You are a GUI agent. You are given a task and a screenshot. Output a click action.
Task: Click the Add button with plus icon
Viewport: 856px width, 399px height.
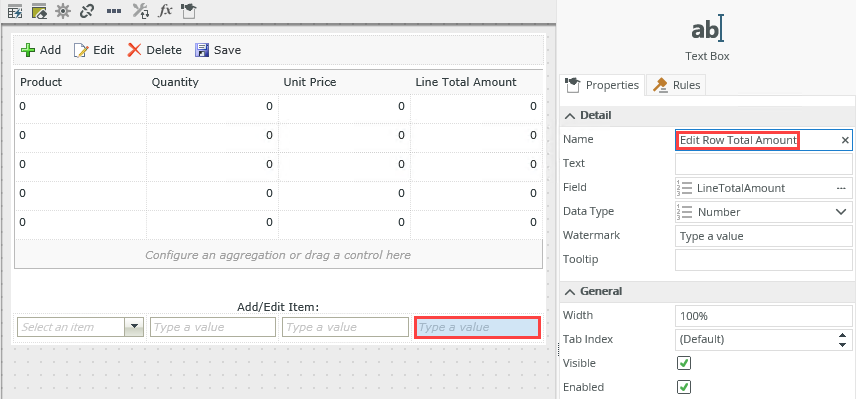tap(40, 50)
